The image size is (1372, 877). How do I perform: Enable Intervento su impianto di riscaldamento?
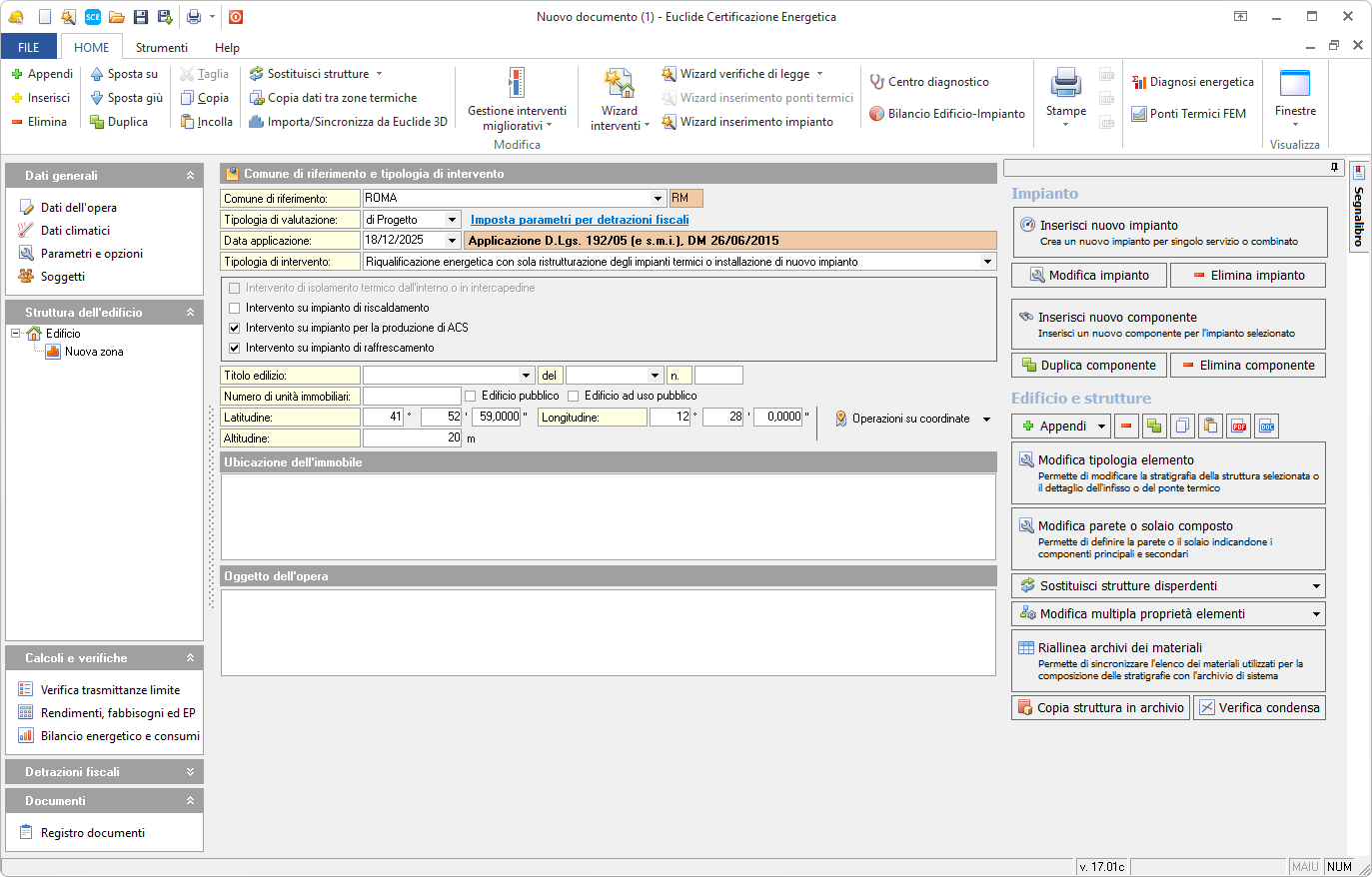(235, 309)
